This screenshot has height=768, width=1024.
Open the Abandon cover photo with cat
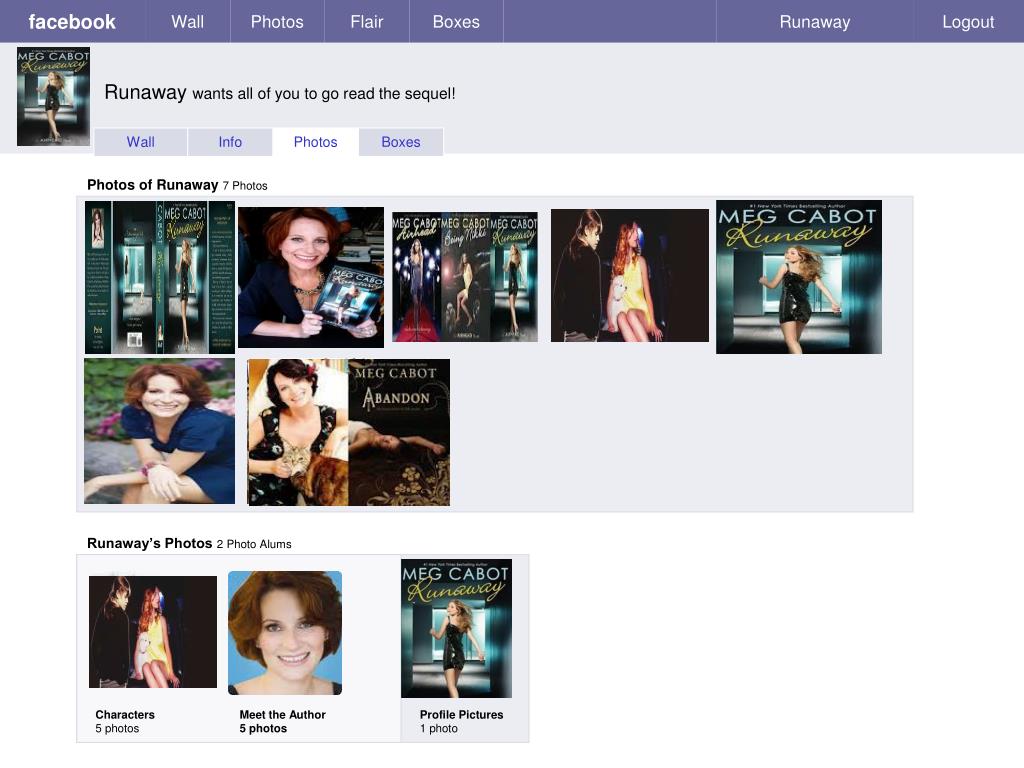pyautogui.click(x=349, y=432)
